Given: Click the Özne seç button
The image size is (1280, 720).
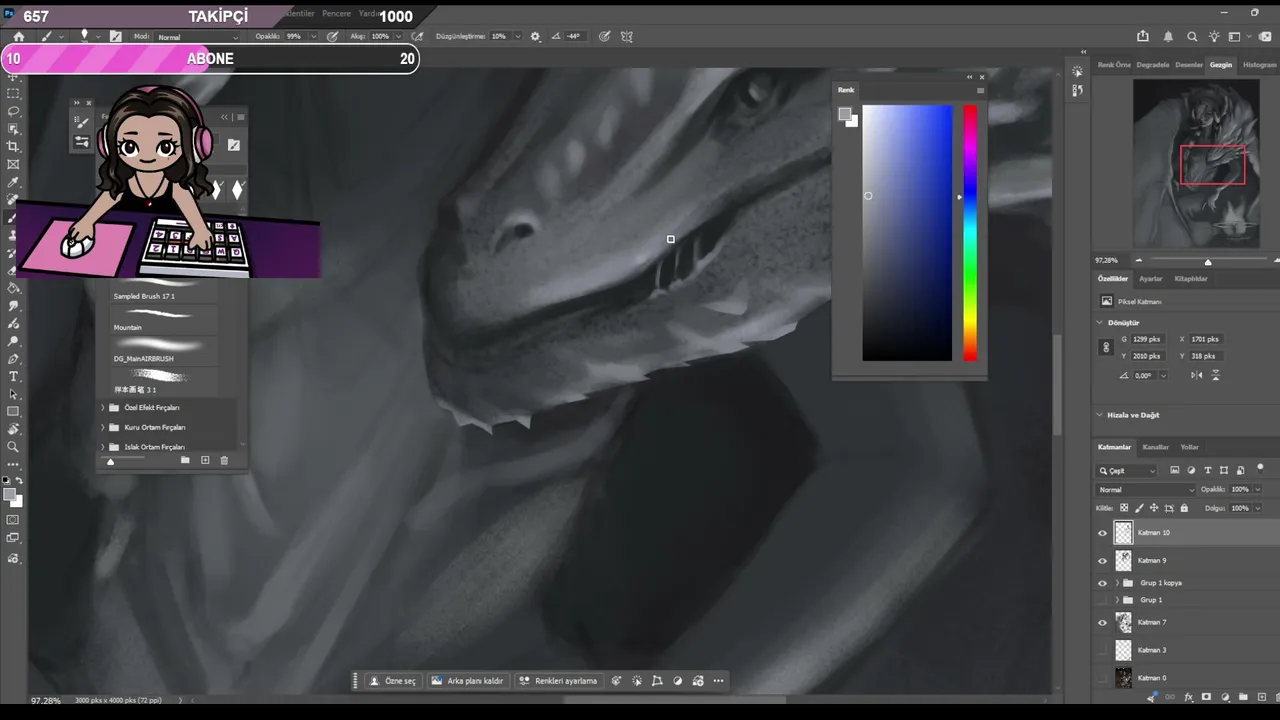Looking at the screenshot, I should tap(393, 681).
